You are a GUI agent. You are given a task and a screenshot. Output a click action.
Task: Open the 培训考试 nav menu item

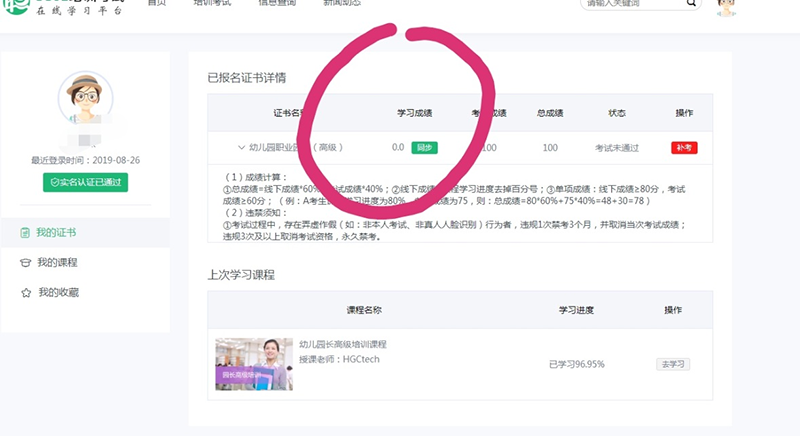[212, 4]
